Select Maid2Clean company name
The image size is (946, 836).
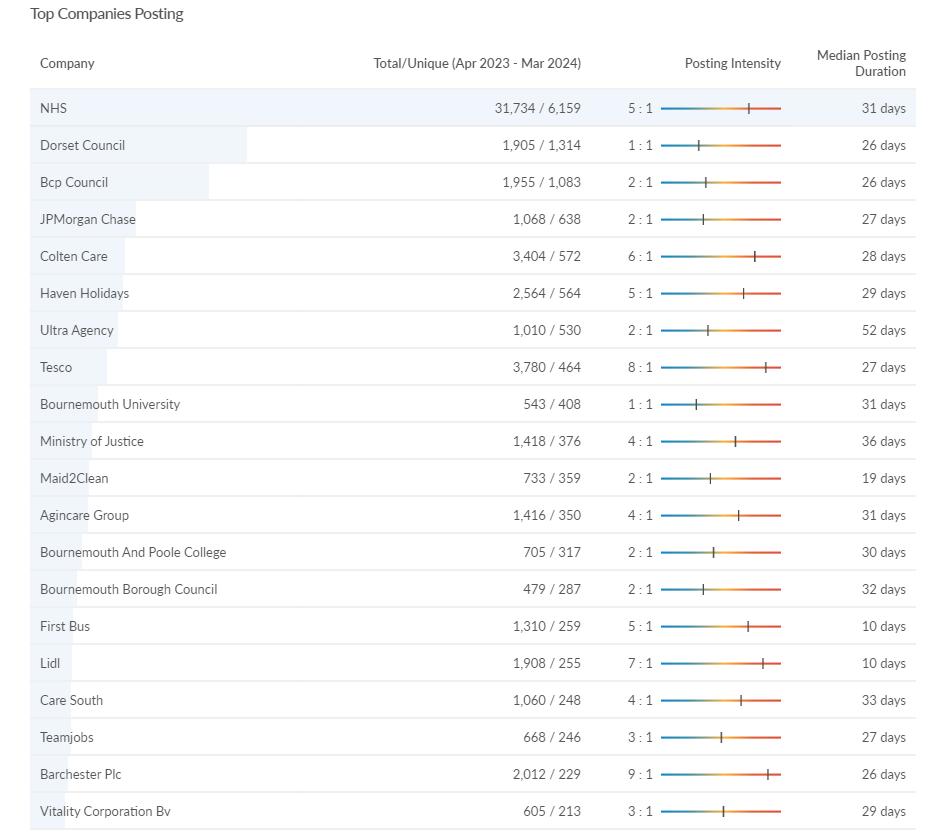tap(74, 478)
